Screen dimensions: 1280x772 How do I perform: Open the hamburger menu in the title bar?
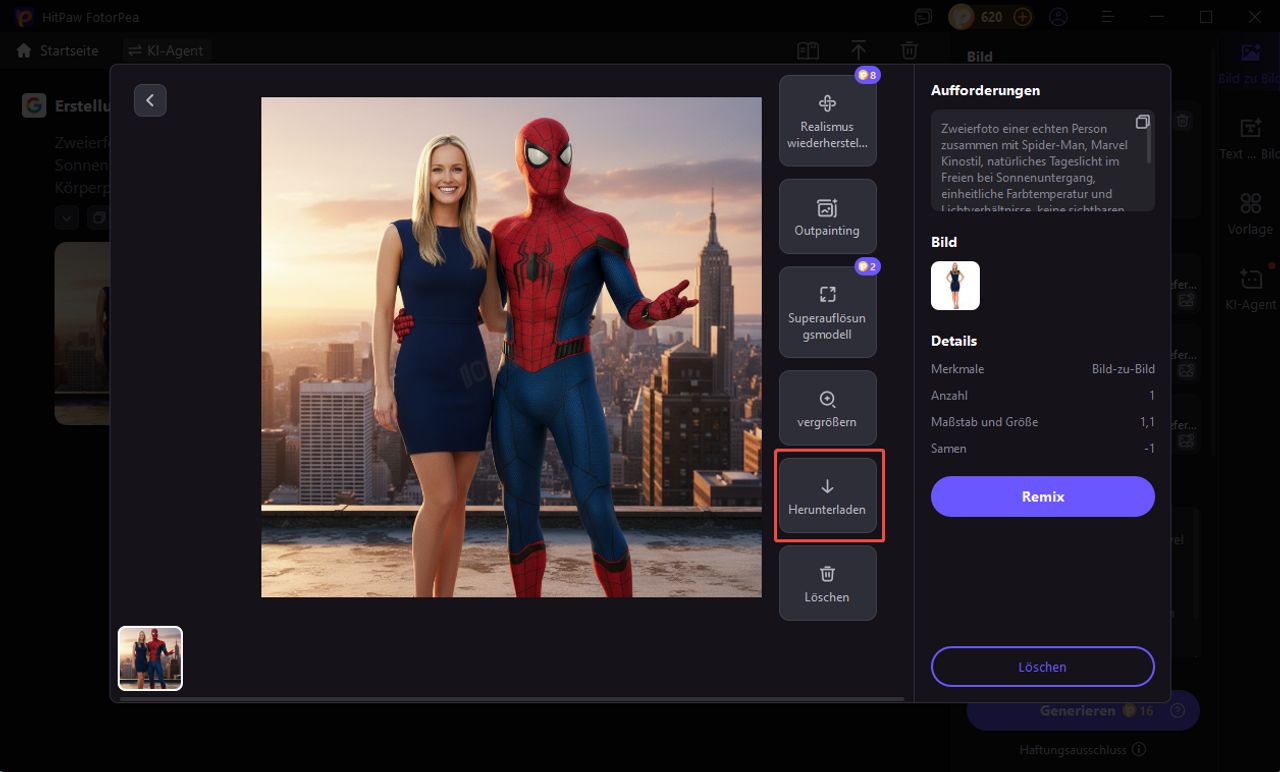[1107, 17]
